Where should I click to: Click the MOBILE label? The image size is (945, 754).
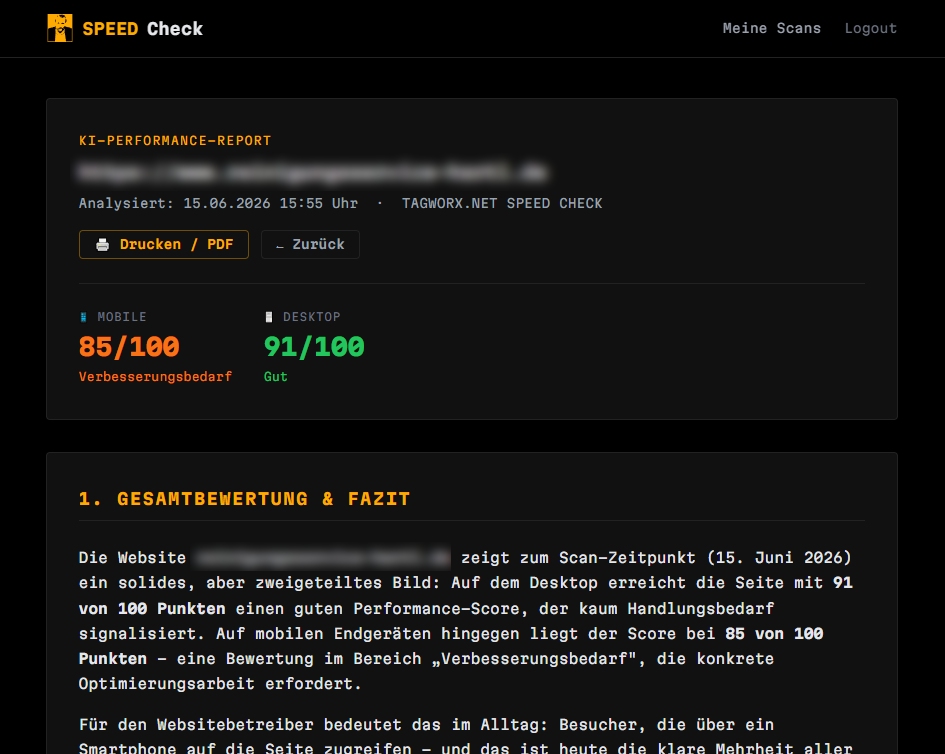click(x=122, y=317)
